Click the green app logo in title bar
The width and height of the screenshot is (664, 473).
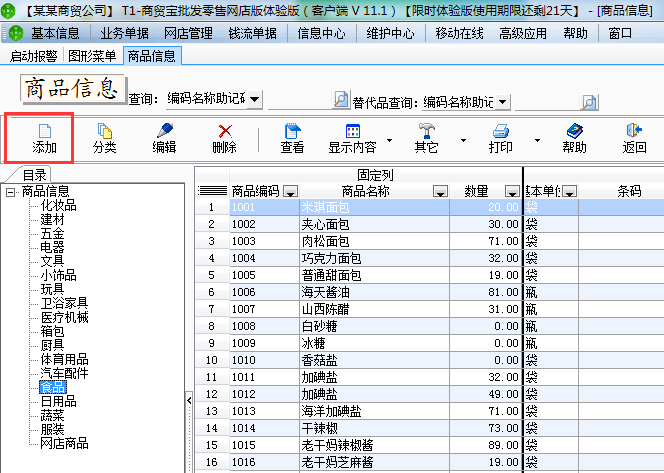point(8,10)
